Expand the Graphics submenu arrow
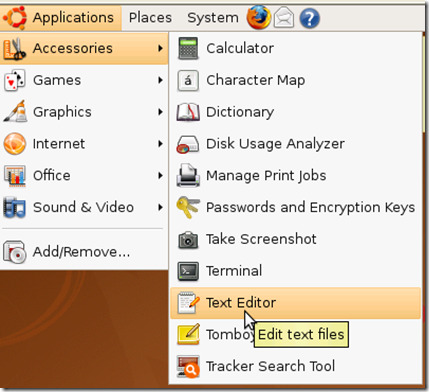 click(x=160, y=112)
